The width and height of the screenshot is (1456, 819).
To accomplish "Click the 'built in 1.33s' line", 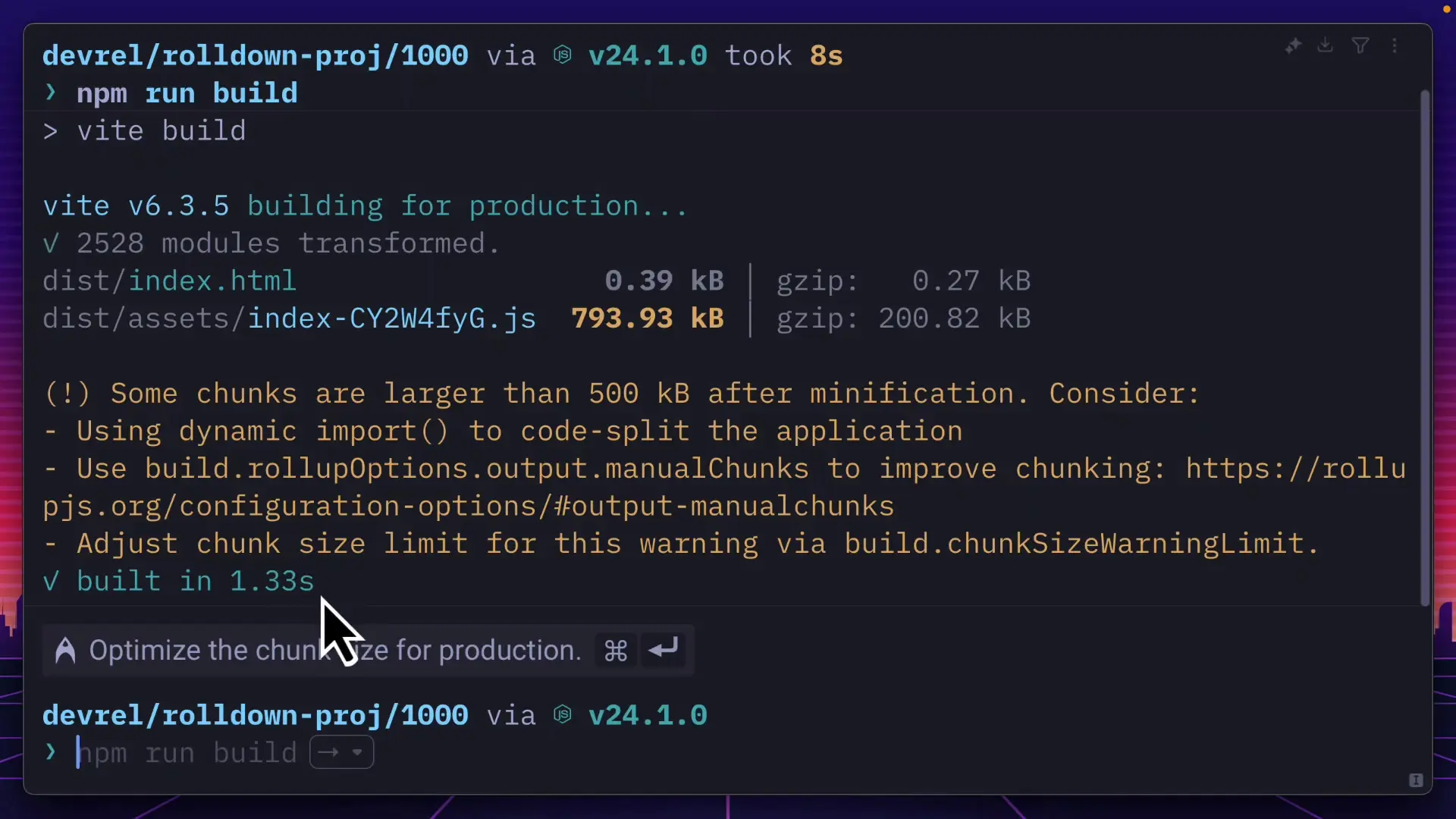I will pos(178,582).
